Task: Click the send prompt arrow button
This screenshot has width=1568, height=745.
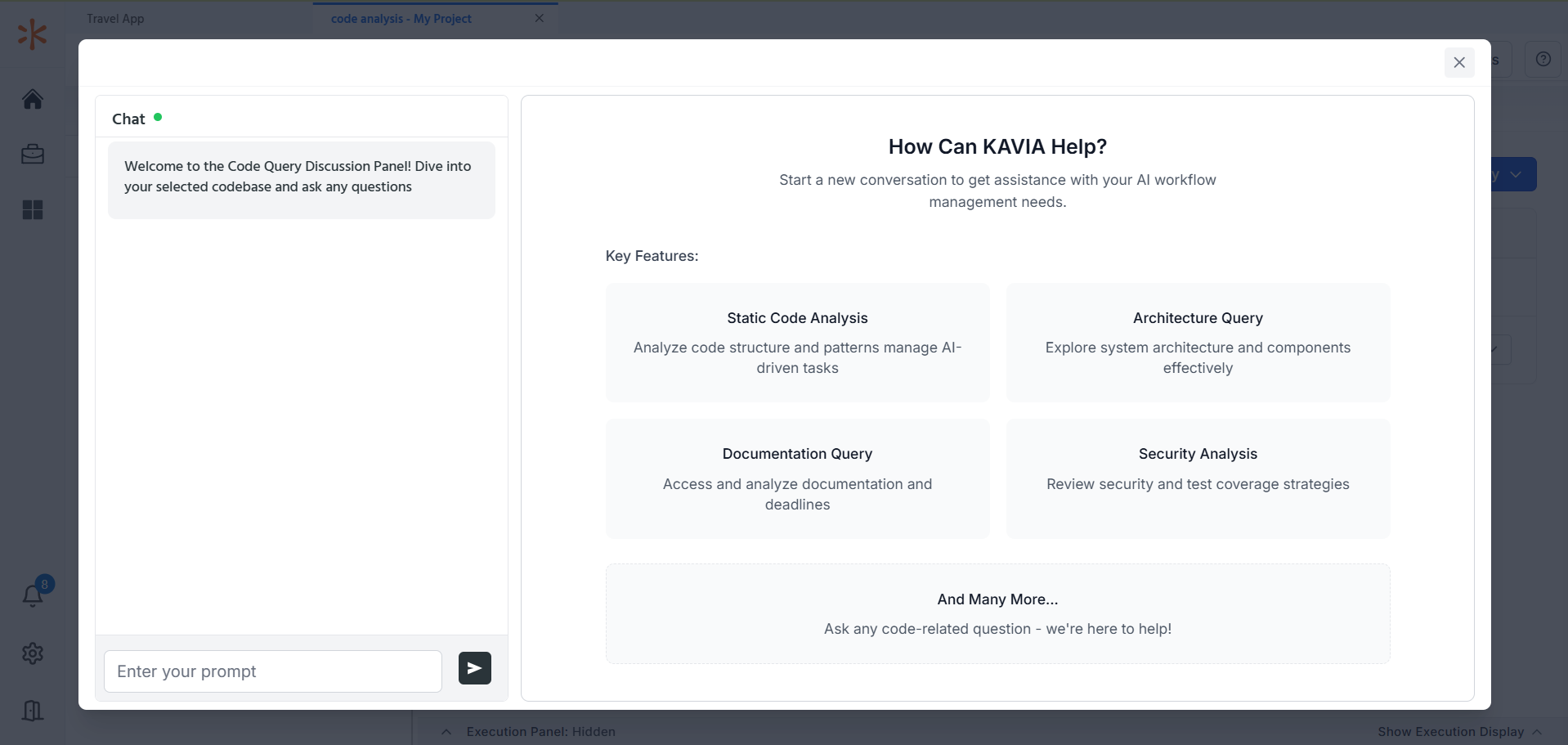Action: [x=474, y=668]
